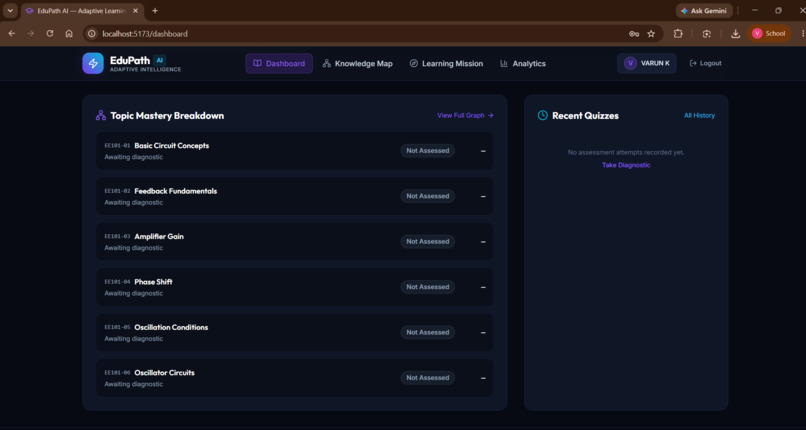This screenshot has height=430, width=806.
Task: Open a new browser tab with plus
Action: (x=155, y=11)
